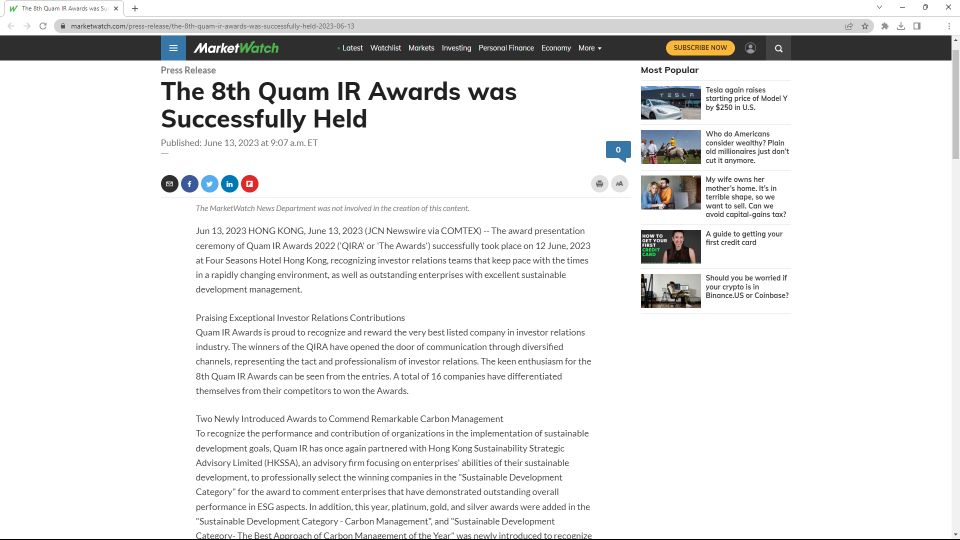Screen dimensions: 960x540
Task: Open the Personal Finance menu item
Action: point(506,48)
